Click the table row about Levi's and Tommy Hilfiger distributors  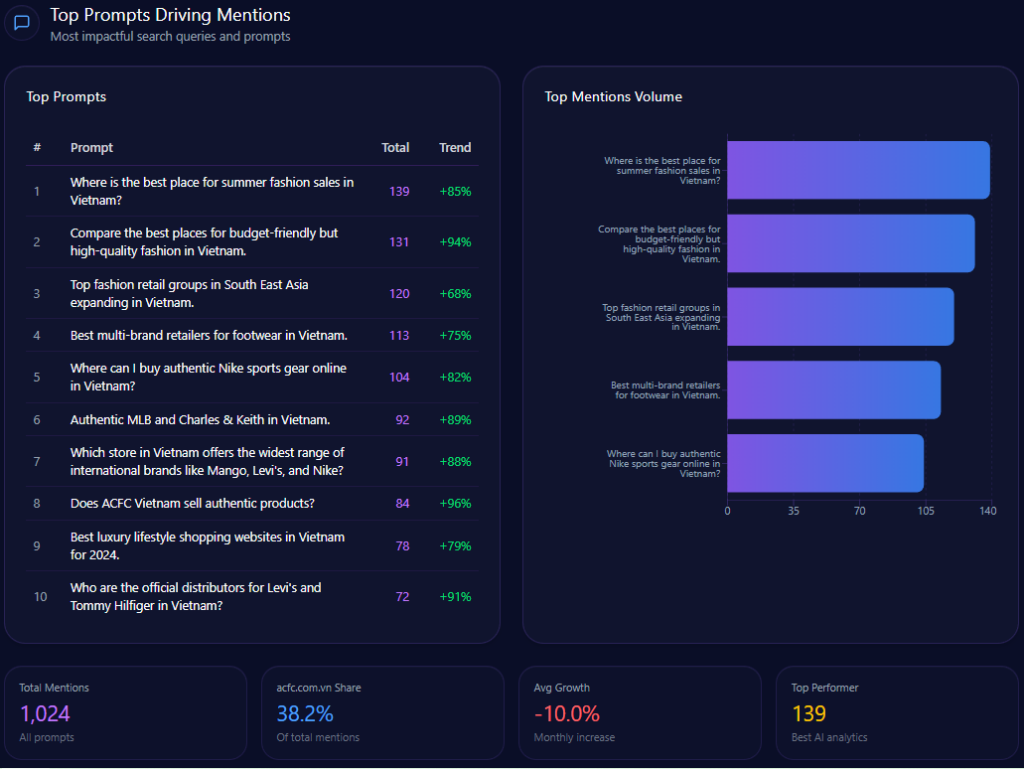(195, 597)
